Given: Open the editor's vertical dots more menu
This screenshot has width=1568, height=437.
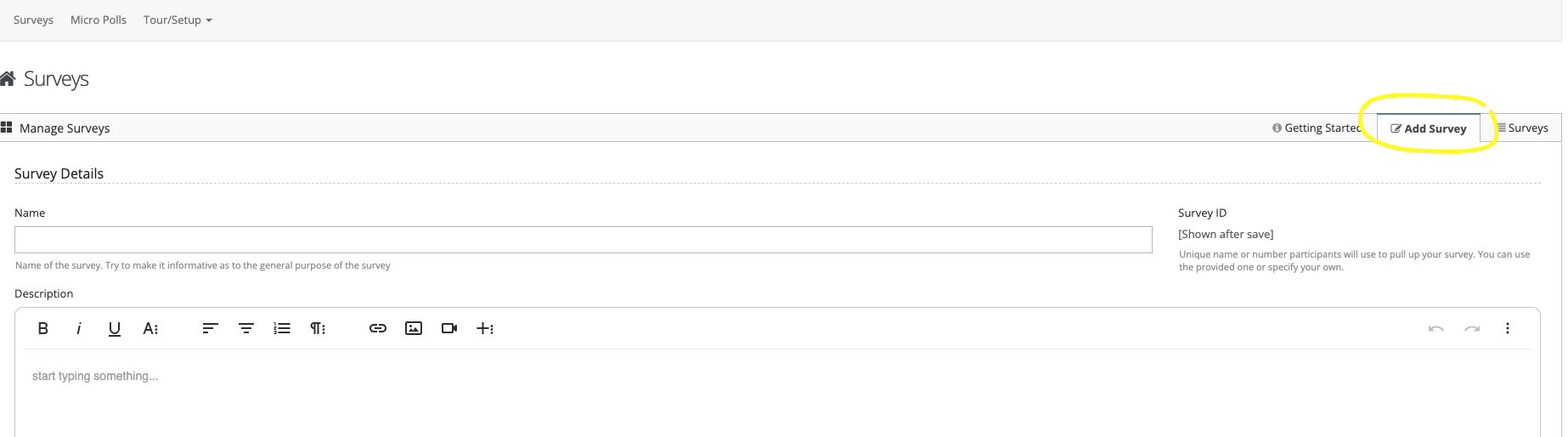Looking at the screenshot, I should click(1508, 328).
